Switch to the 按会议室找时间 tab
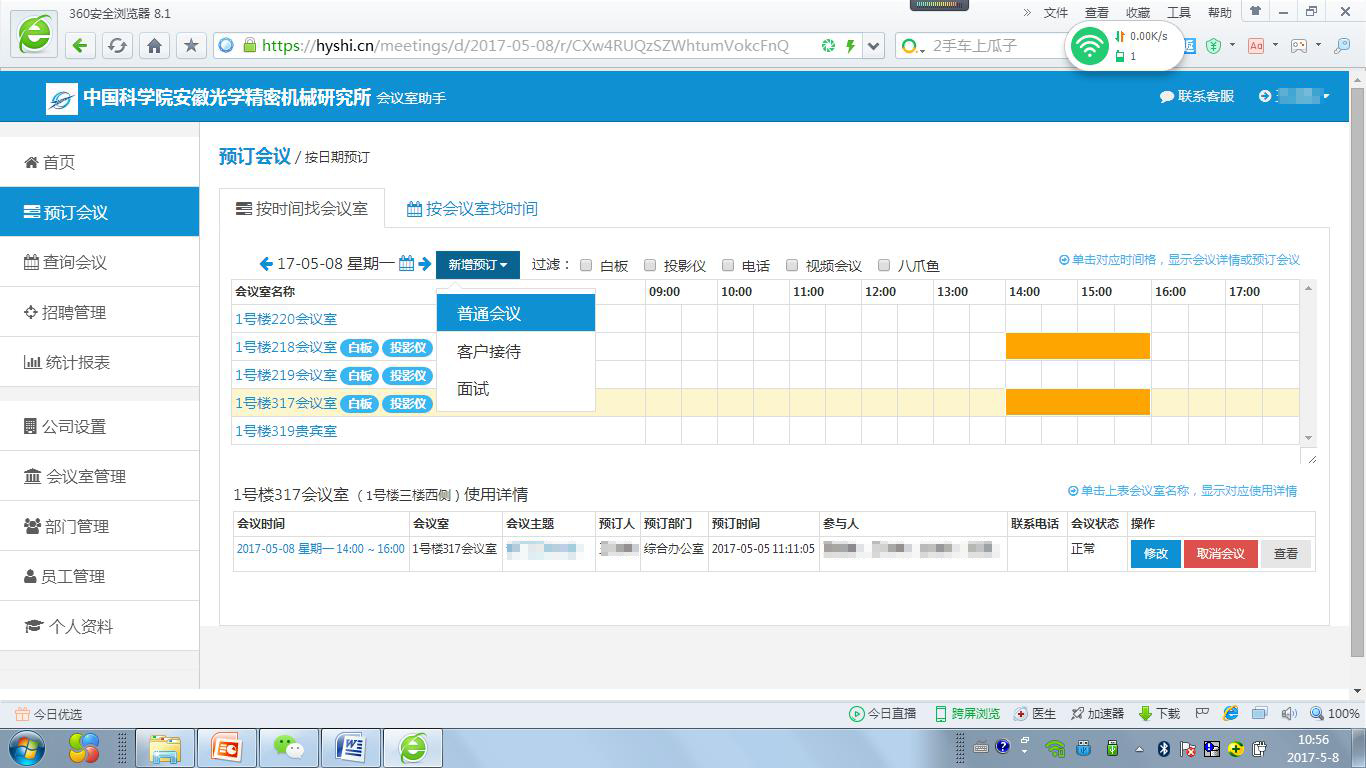The height and width of the screenshot is (768, 1366). point(472,208)
